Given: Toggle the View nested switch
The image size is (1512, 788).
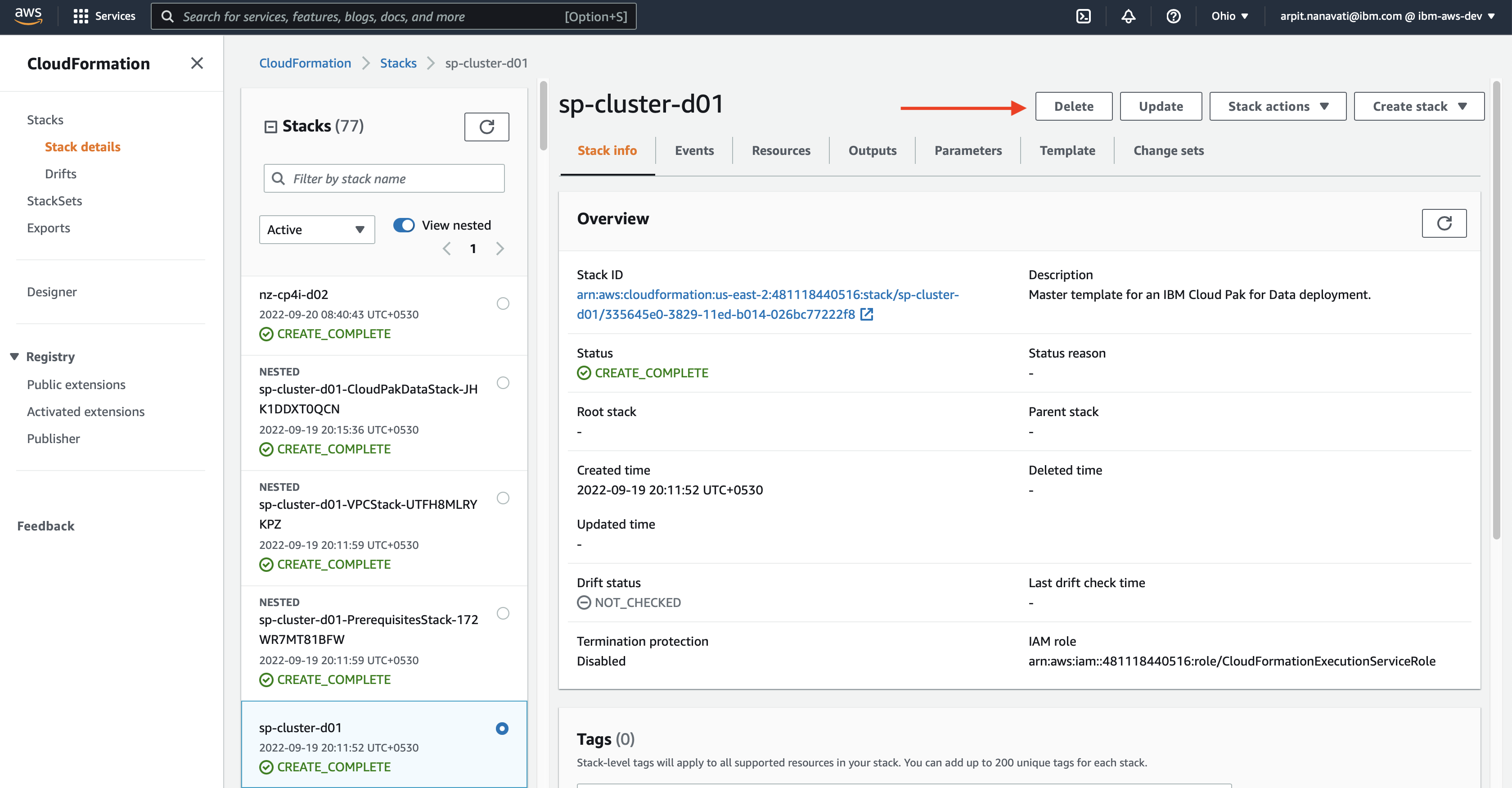Looking at the screenshot, I should click(404, 226).
